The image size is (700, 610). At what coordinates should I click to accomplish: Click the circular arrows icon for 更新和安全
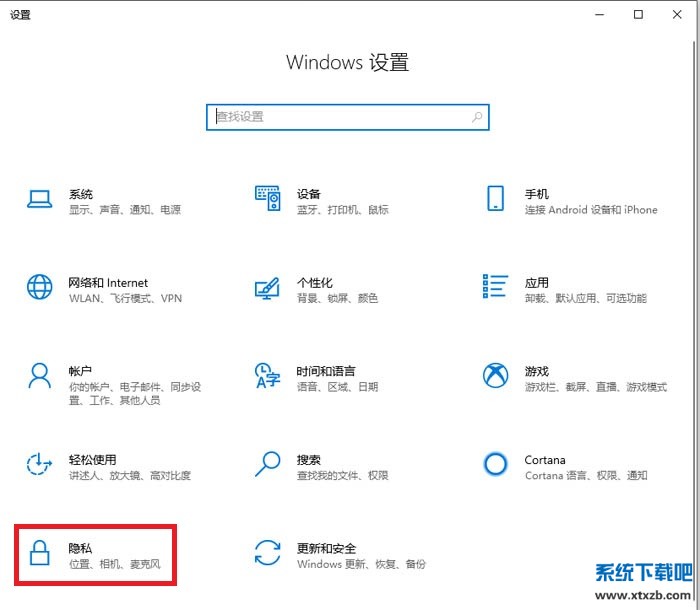(x=267, y=553)
